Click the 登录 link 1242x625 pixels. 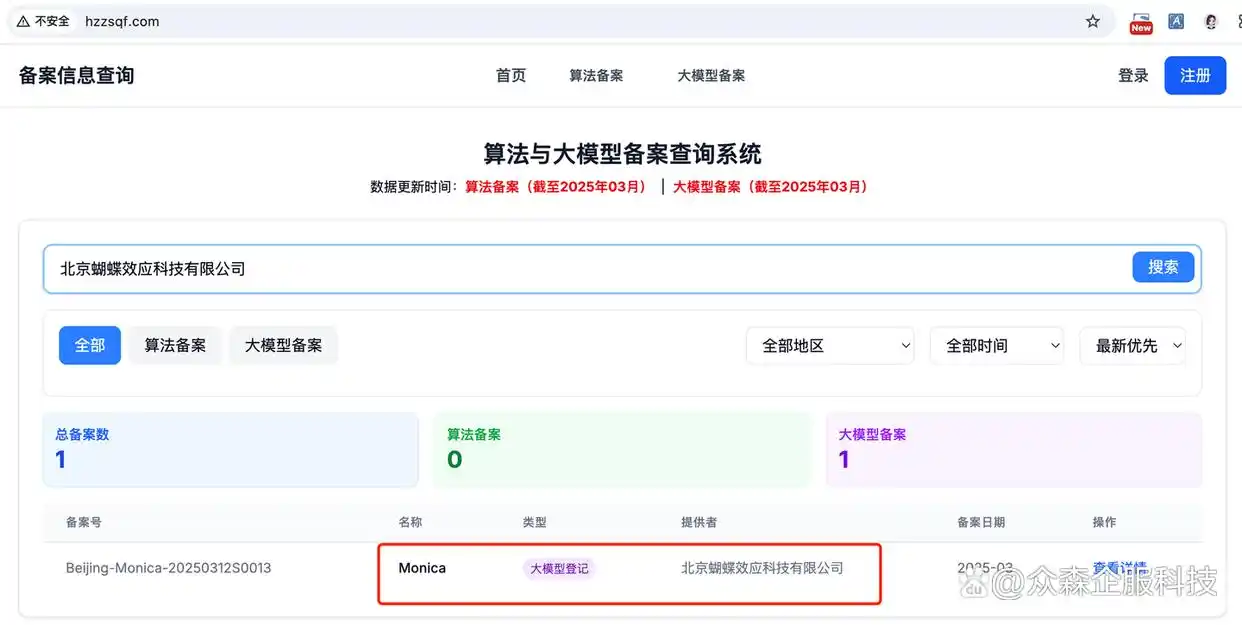(x=1133, y=75)
